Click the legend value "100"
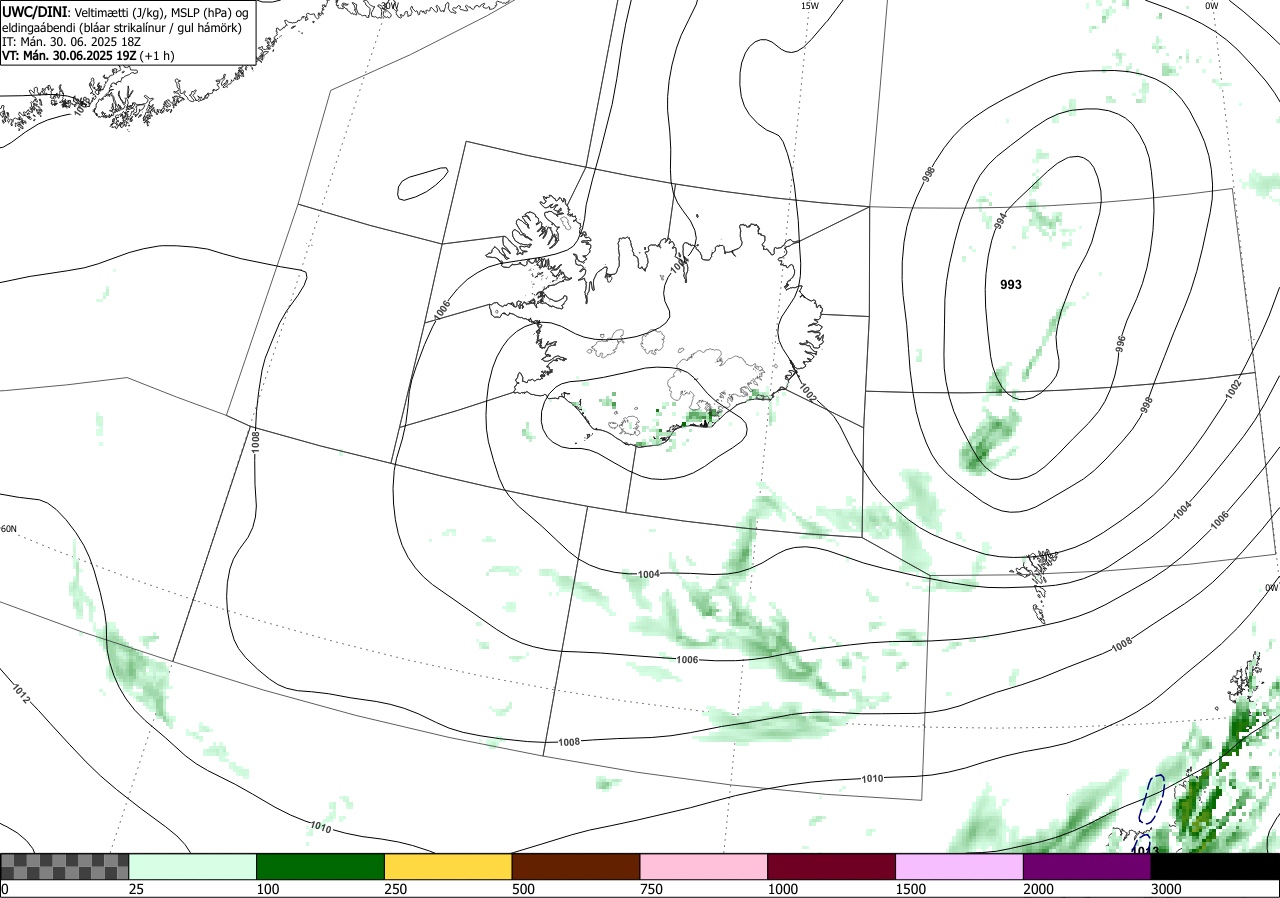Screen dimensions: 1280x898 click(267, 889)
